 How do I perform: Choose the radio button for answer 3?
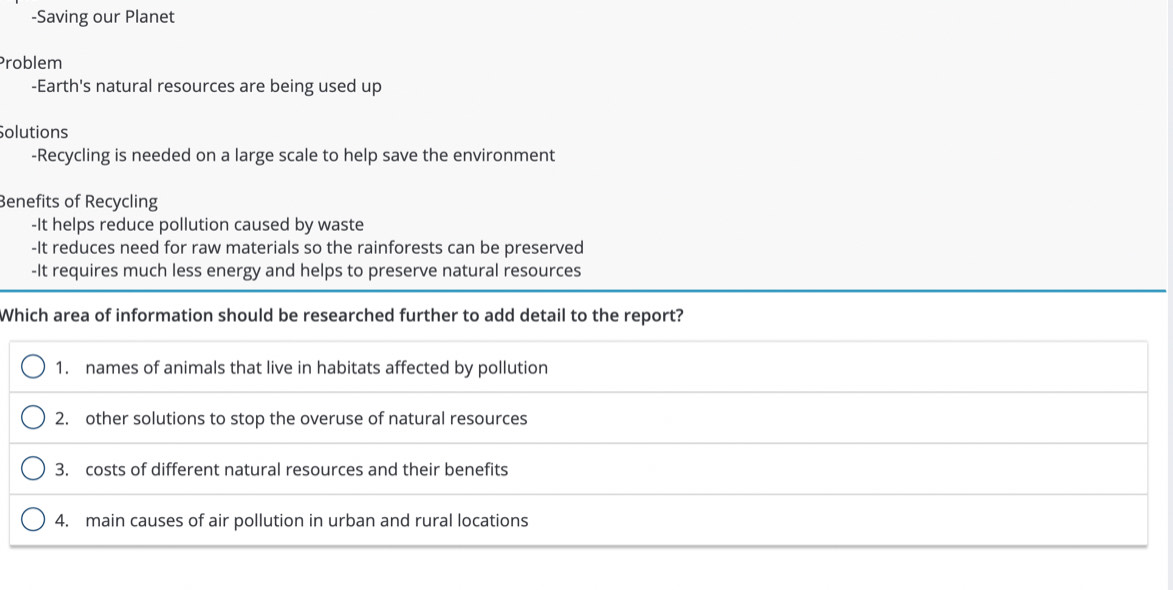(x=33, y=469)
